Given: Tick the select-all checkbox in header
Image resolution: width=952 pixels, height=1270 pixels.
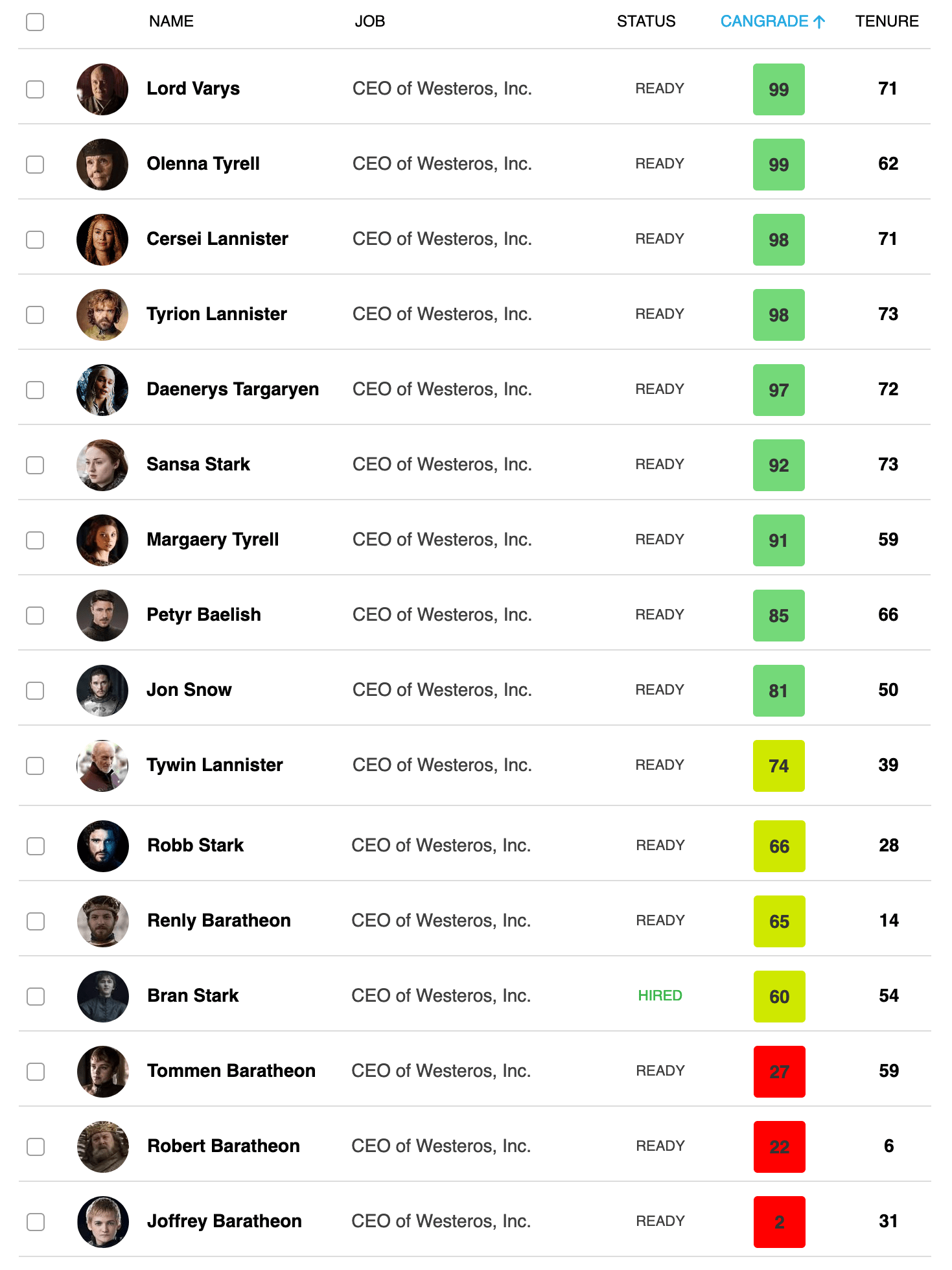Looking at the screenshot, I should (35, 22).
